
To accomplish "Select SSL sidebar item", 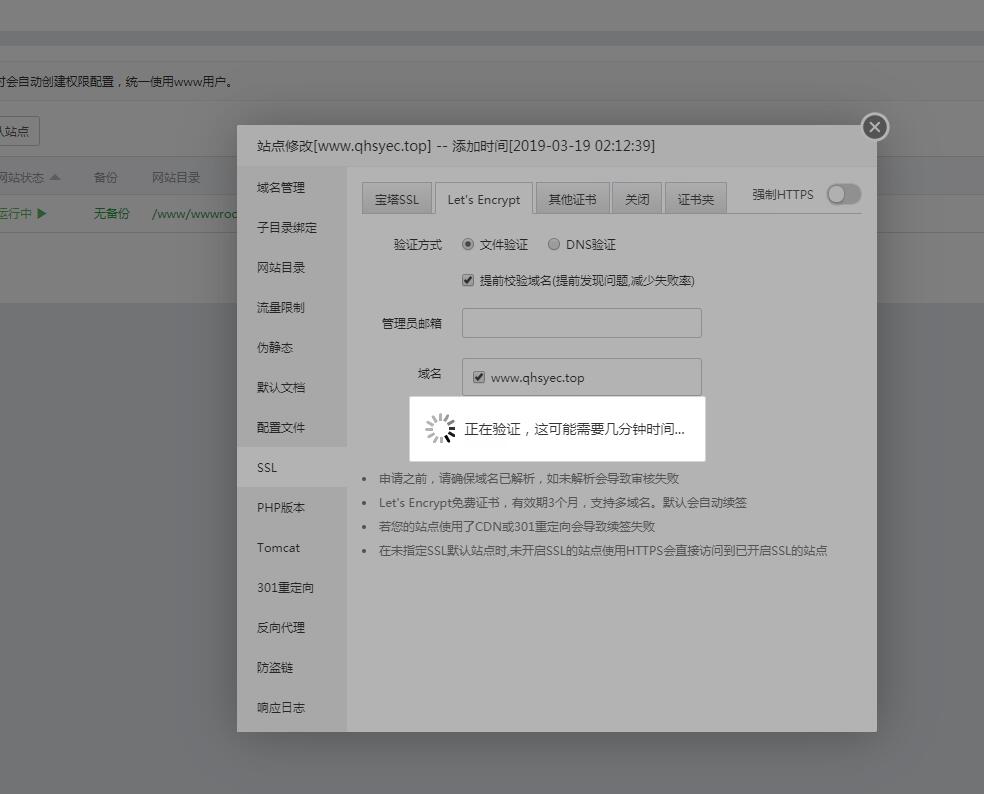I will coord(292,467).
